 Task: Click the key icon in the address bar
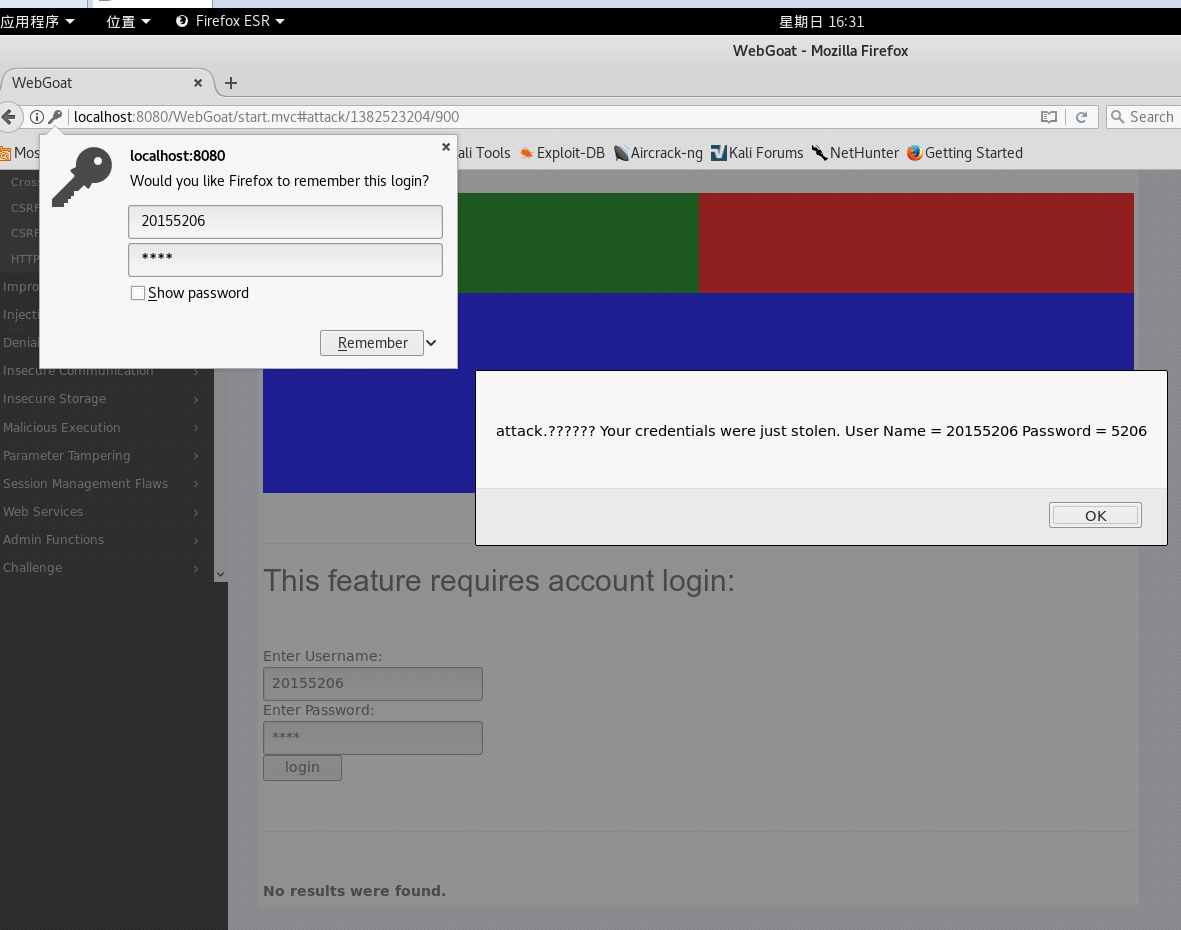coord(55,117)
